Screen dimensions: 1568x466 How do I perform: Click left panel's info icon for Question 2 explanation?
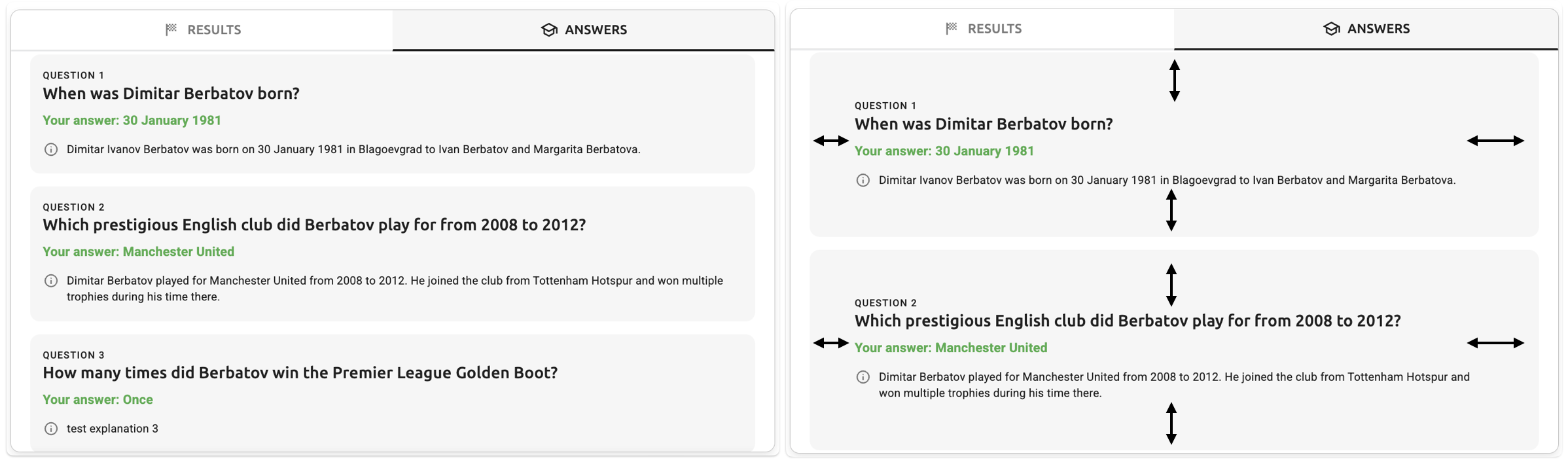tap(51, 281)
